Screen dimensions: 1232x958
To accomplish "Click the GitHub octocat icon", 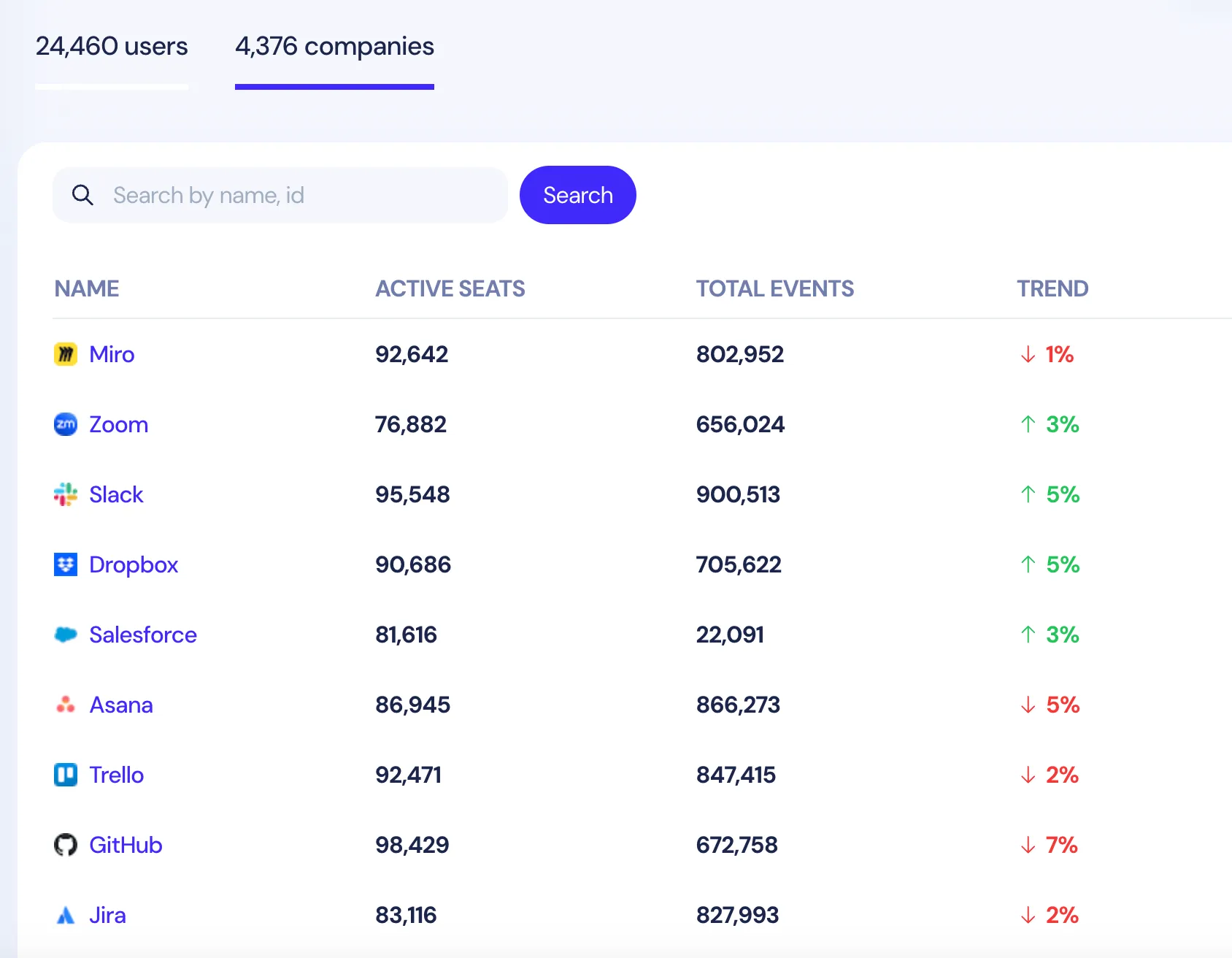I will [65, 845].
